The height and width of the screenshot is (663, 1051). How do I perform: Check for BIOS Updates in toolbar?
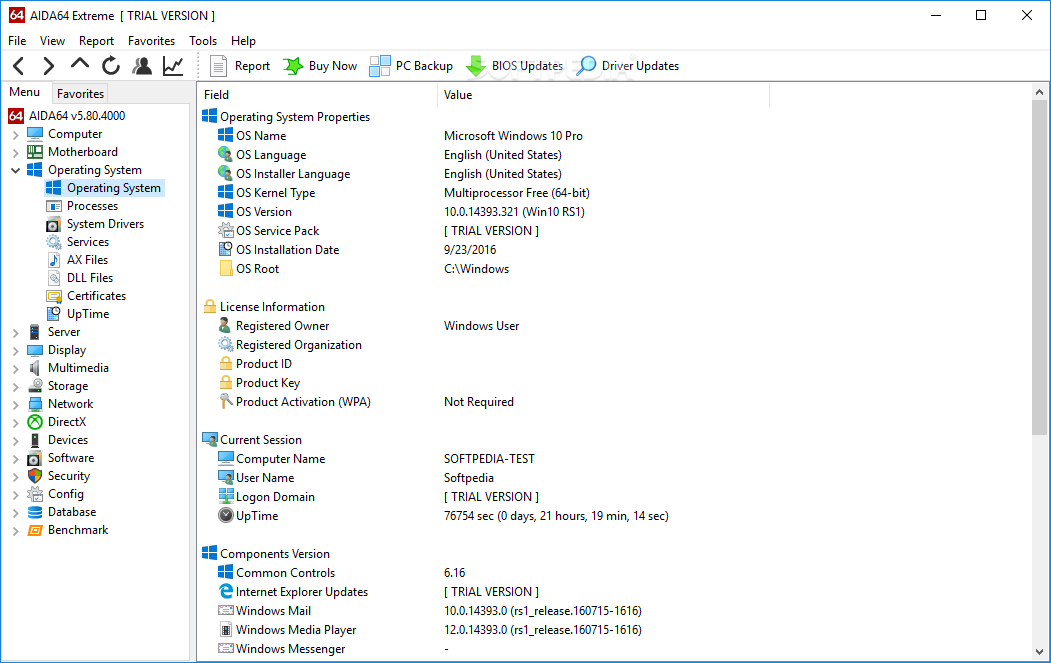(x=514, y=66)
